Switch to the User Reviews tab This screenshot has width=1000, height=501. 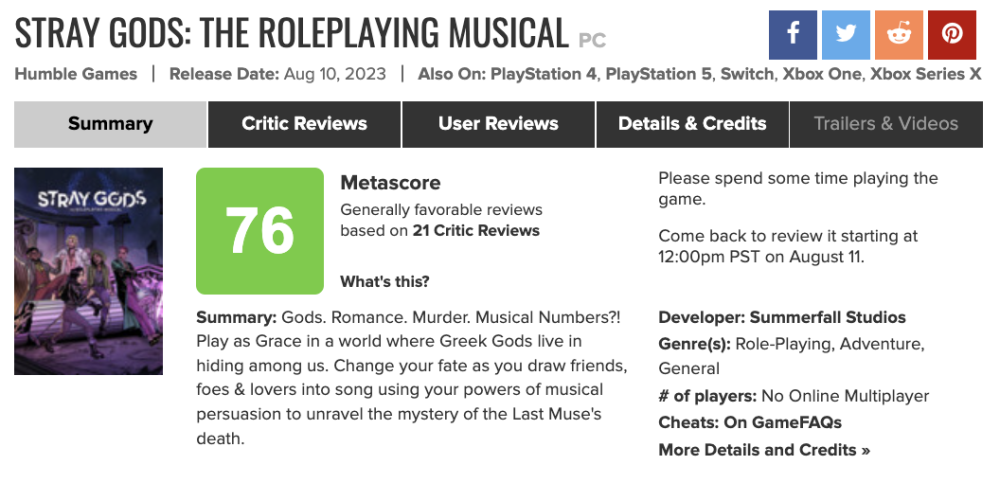click(x=498, y=124)
